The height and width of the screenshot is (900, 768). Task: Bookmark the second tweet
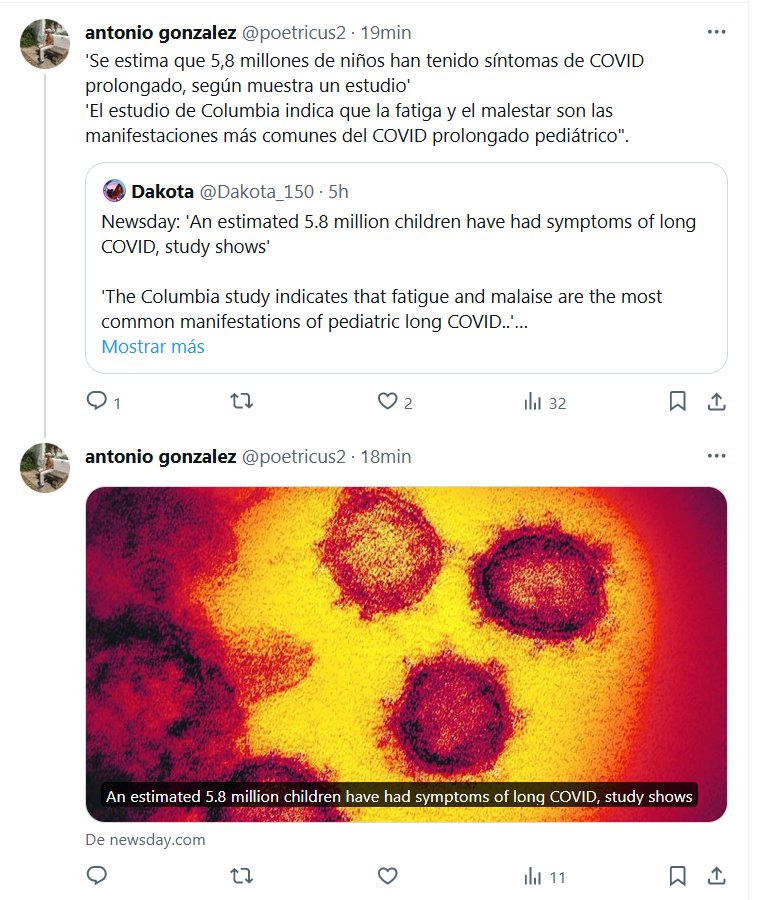677,876
